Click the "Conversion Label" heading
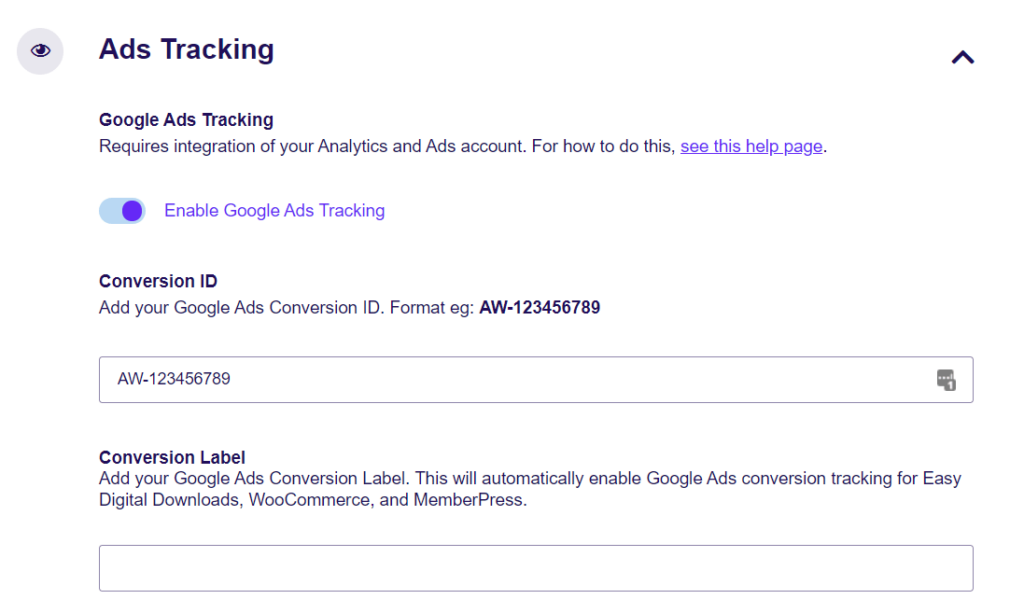This screenshot has width=1024, height=613. (171, 457)
